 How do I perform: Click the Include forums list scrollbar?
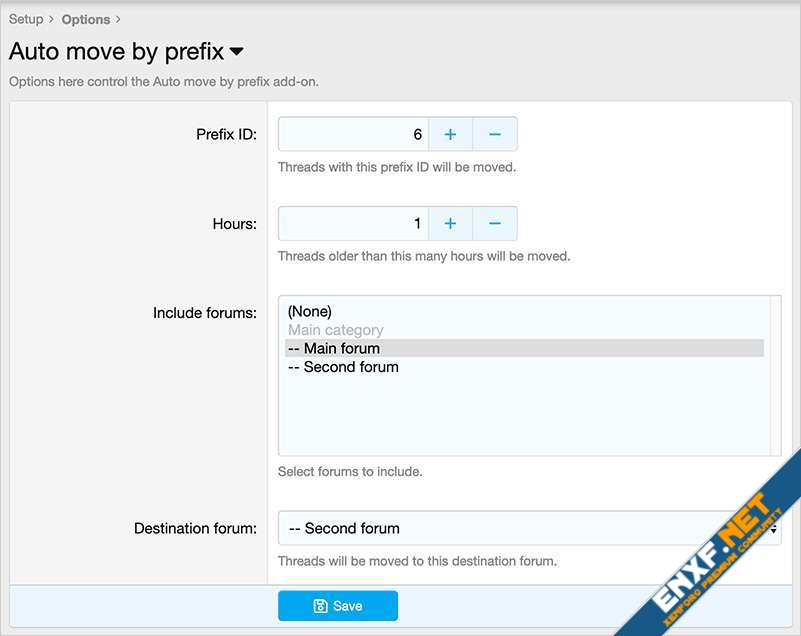click(775, 375)
